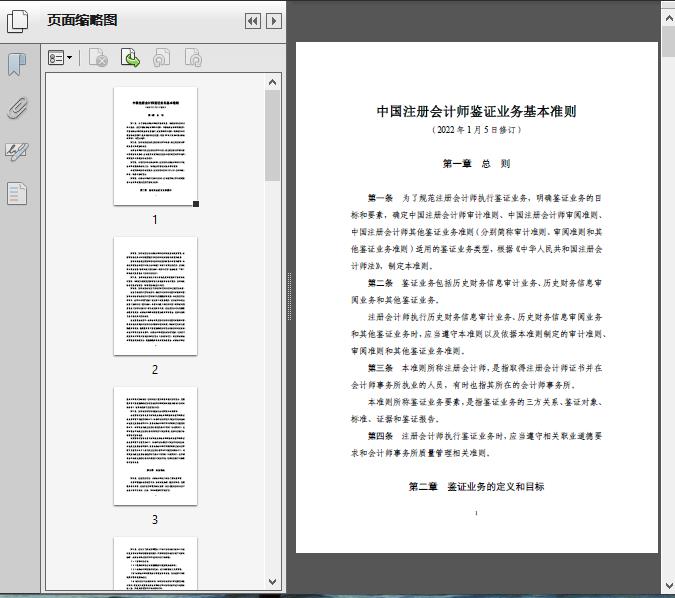The width and height of the screenshot is (675, 598).
Task: Click the 第一条 paragraph label
Action: click(x=380, y=198)
